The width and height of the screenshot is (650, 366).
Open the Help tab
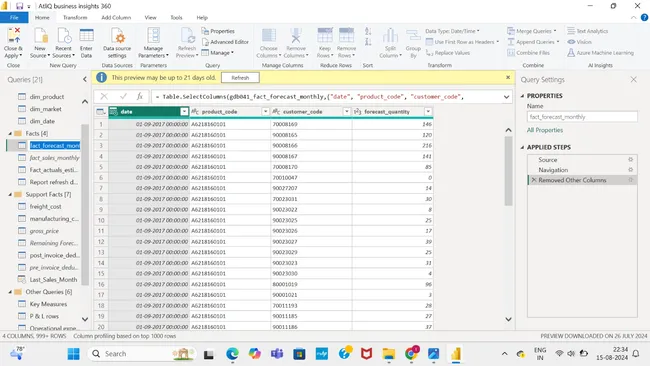click(x=202, y=17)
